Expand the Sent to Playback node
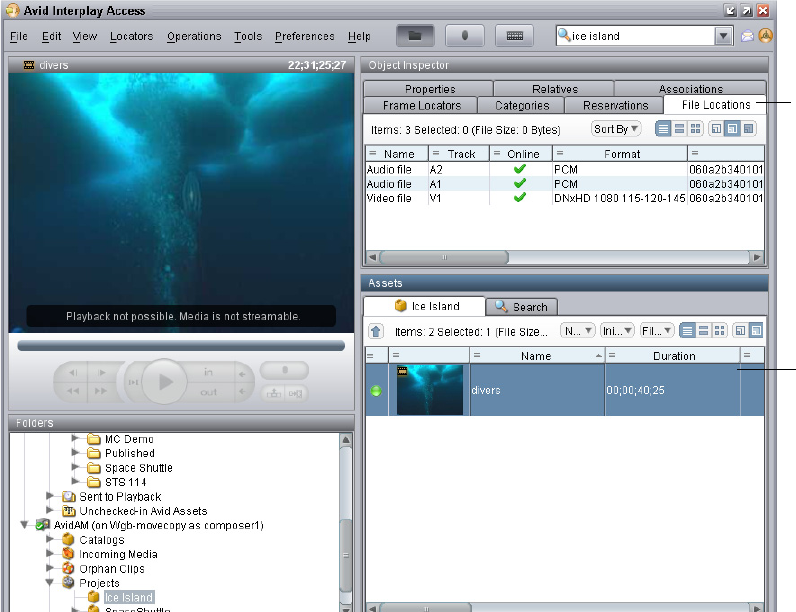This screenshot has width=796, height=612. point(50,496)
